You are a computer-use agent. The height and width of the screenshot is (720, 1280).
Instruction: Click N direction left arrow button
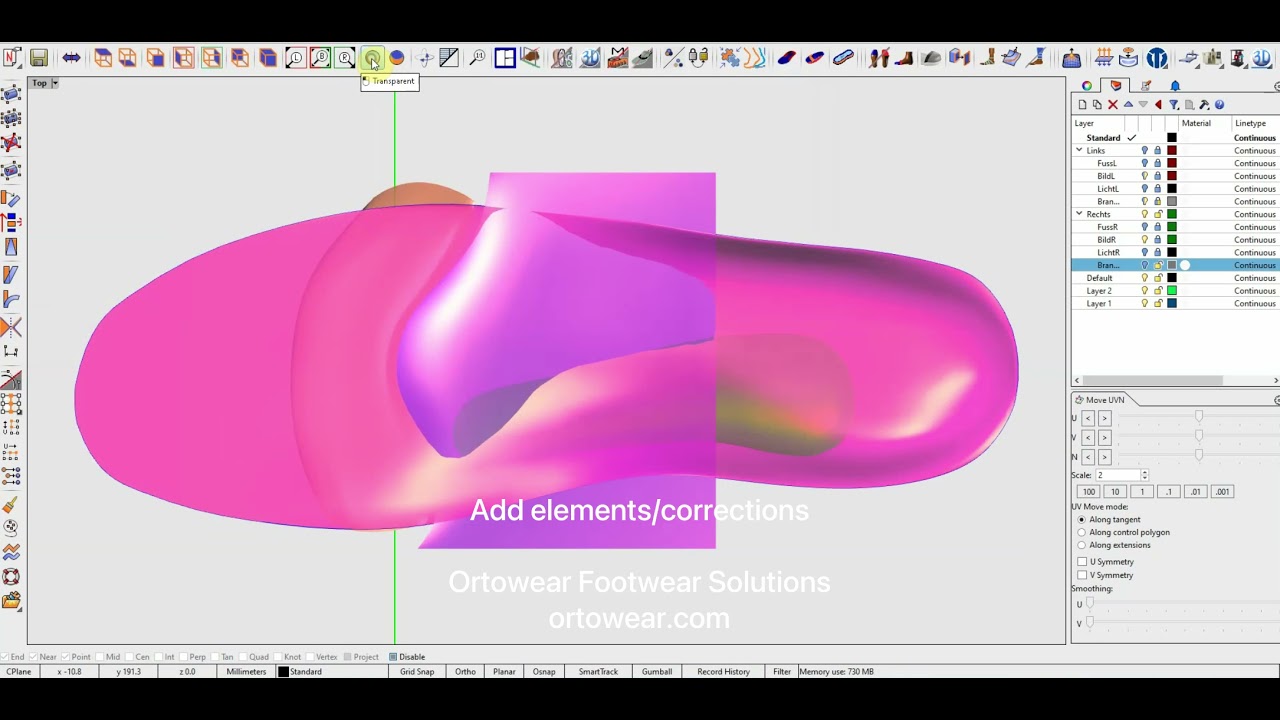click(1088, 457)
